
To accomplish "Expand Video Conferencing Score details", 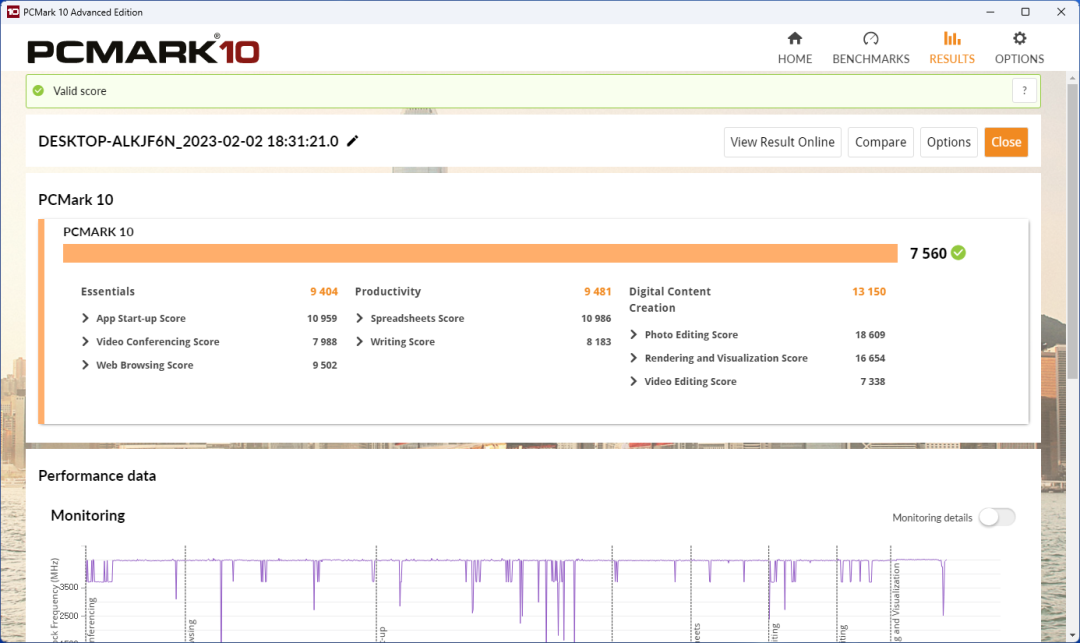I will point(85,341).
